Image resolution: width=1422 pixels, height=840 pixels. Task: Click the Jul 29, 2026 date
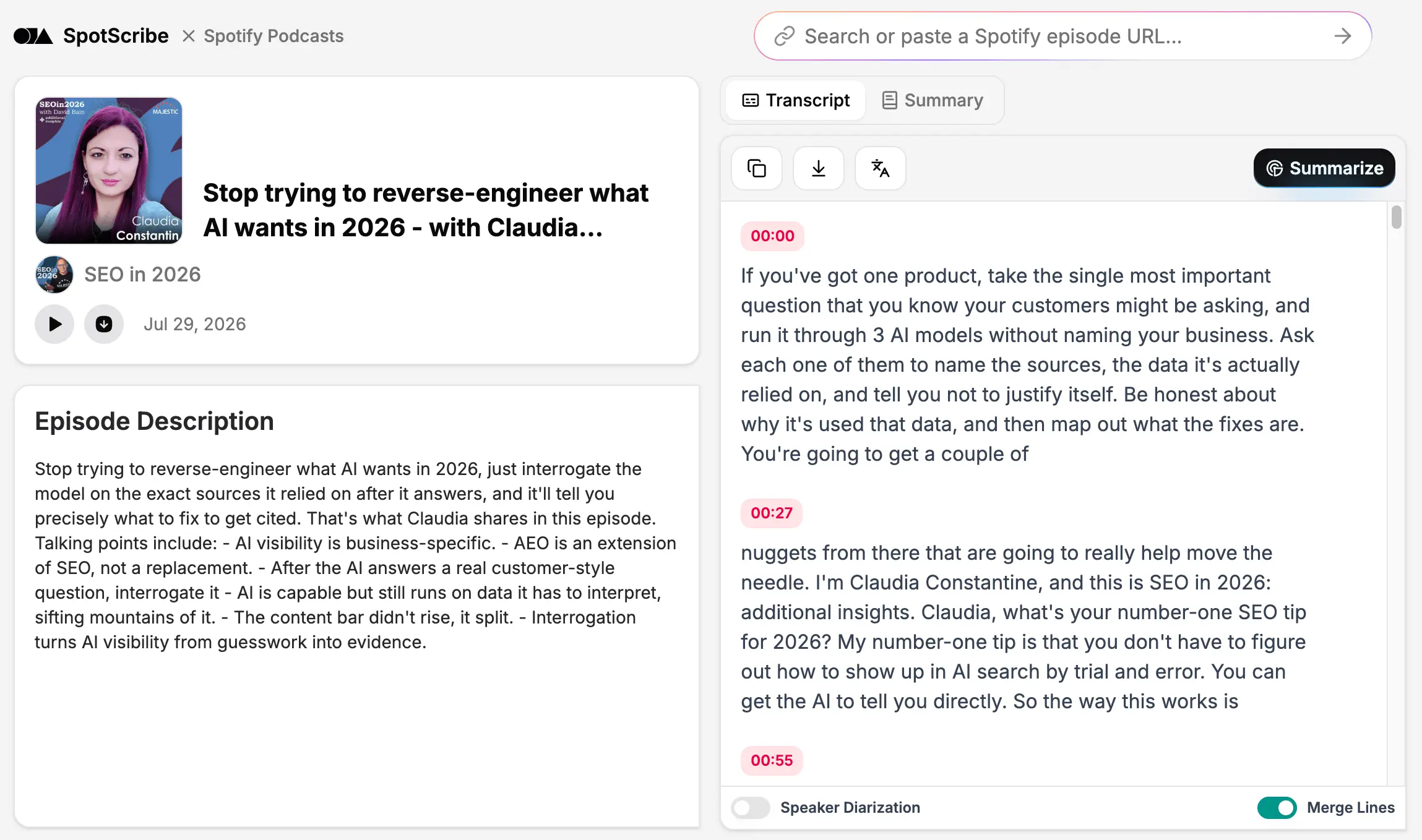(x=195, y=324)
